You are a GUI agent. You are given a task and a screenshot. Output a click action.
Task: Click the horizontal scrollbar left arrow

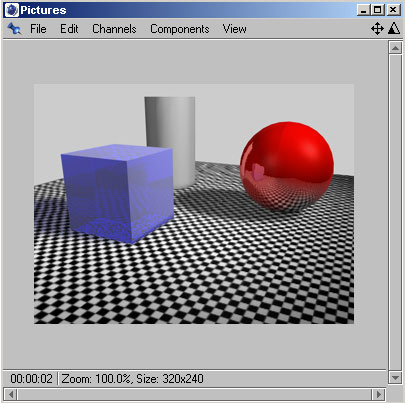point(11,394)
